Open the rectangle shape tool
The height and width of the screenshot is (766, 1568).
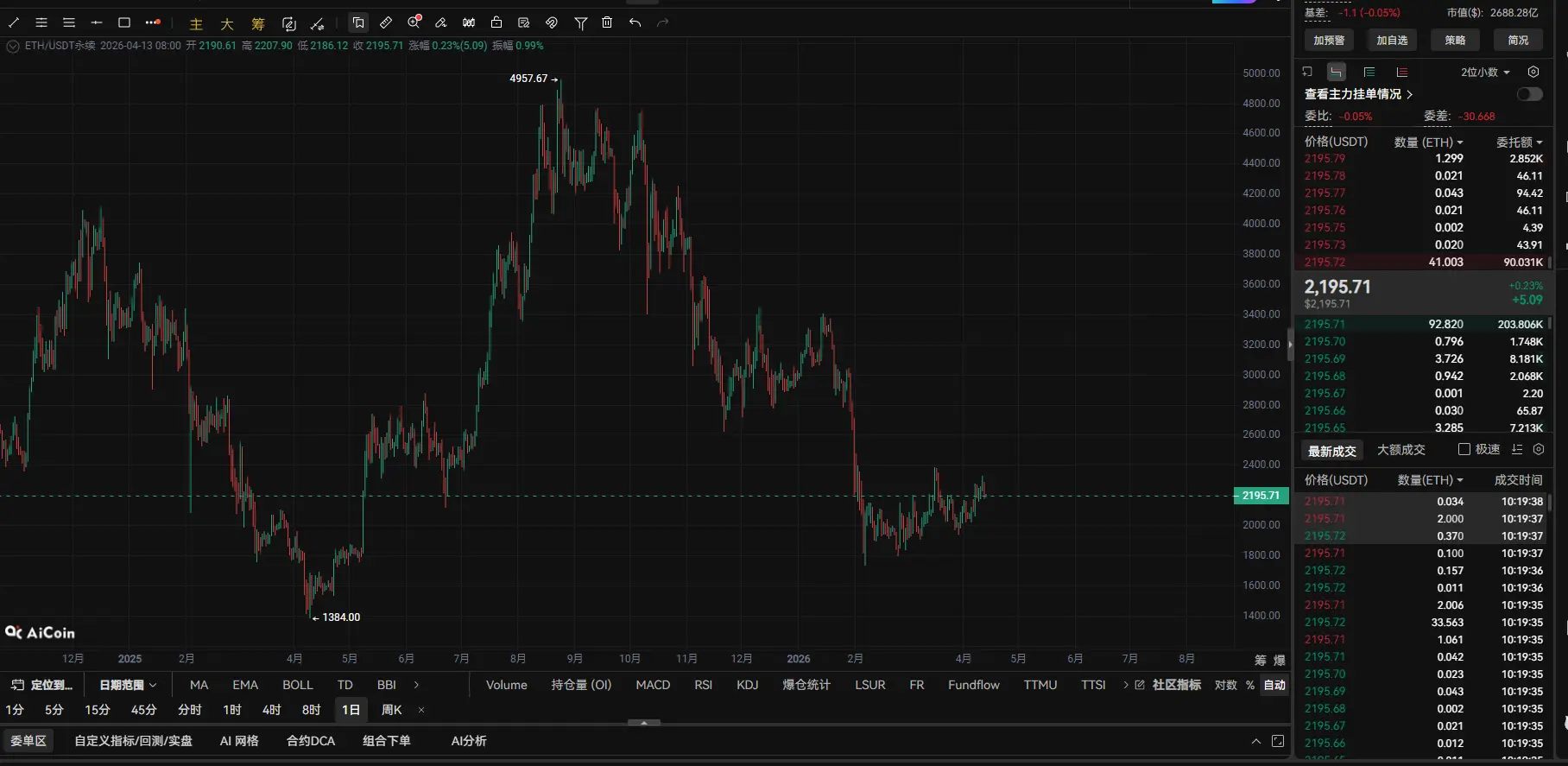point(124,22)
